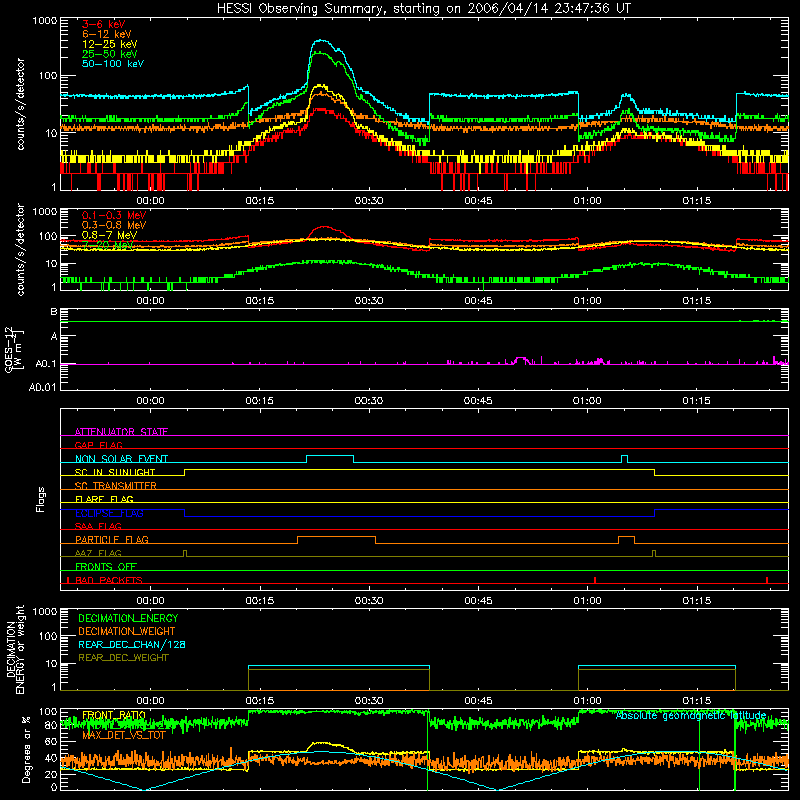Click the 01:15 tick label under GOES panel
The image size is (800, 800).
click(696, 401)
